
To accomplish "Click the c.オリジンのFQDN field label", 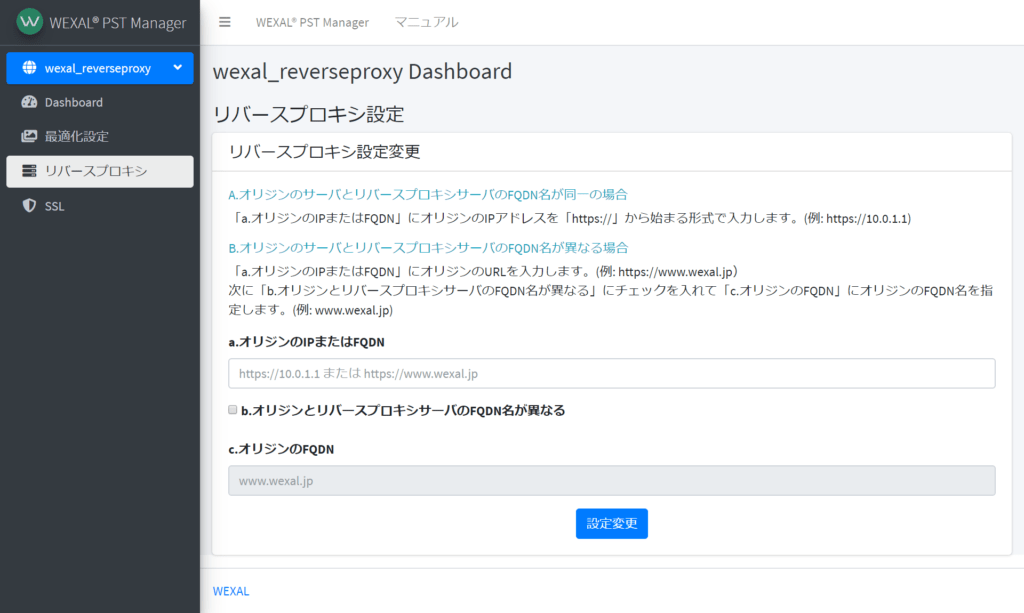I will coord(281,449).
